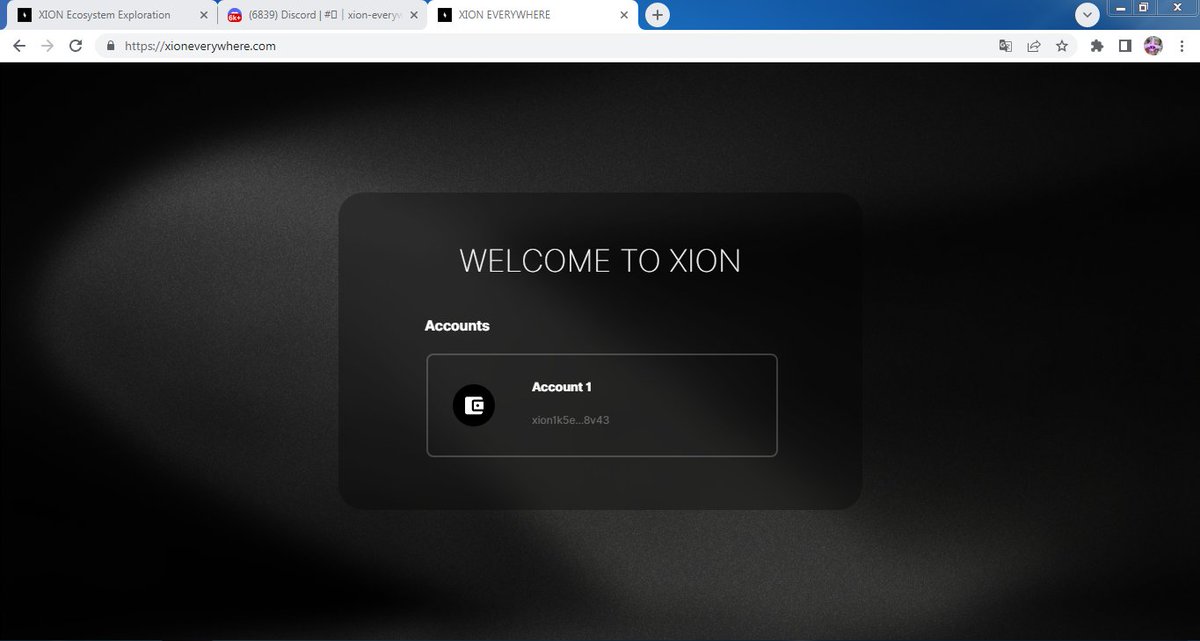Minimize the browser window
Viewport: 1200px width, 641px height.
[1122, 8]
